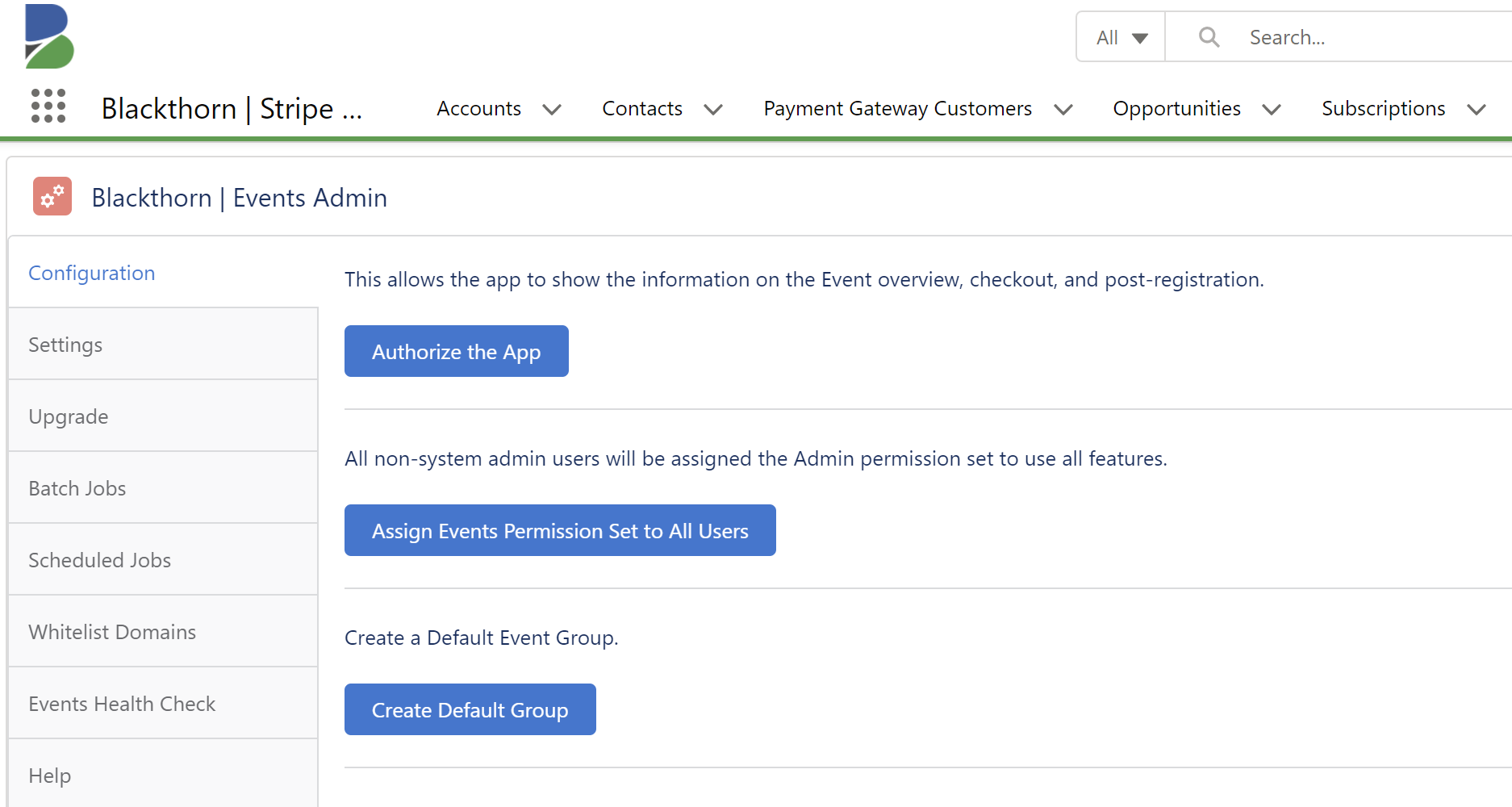Open the Accounts tab
This screenshot has width=1512, height=807.
pos(478,108)
